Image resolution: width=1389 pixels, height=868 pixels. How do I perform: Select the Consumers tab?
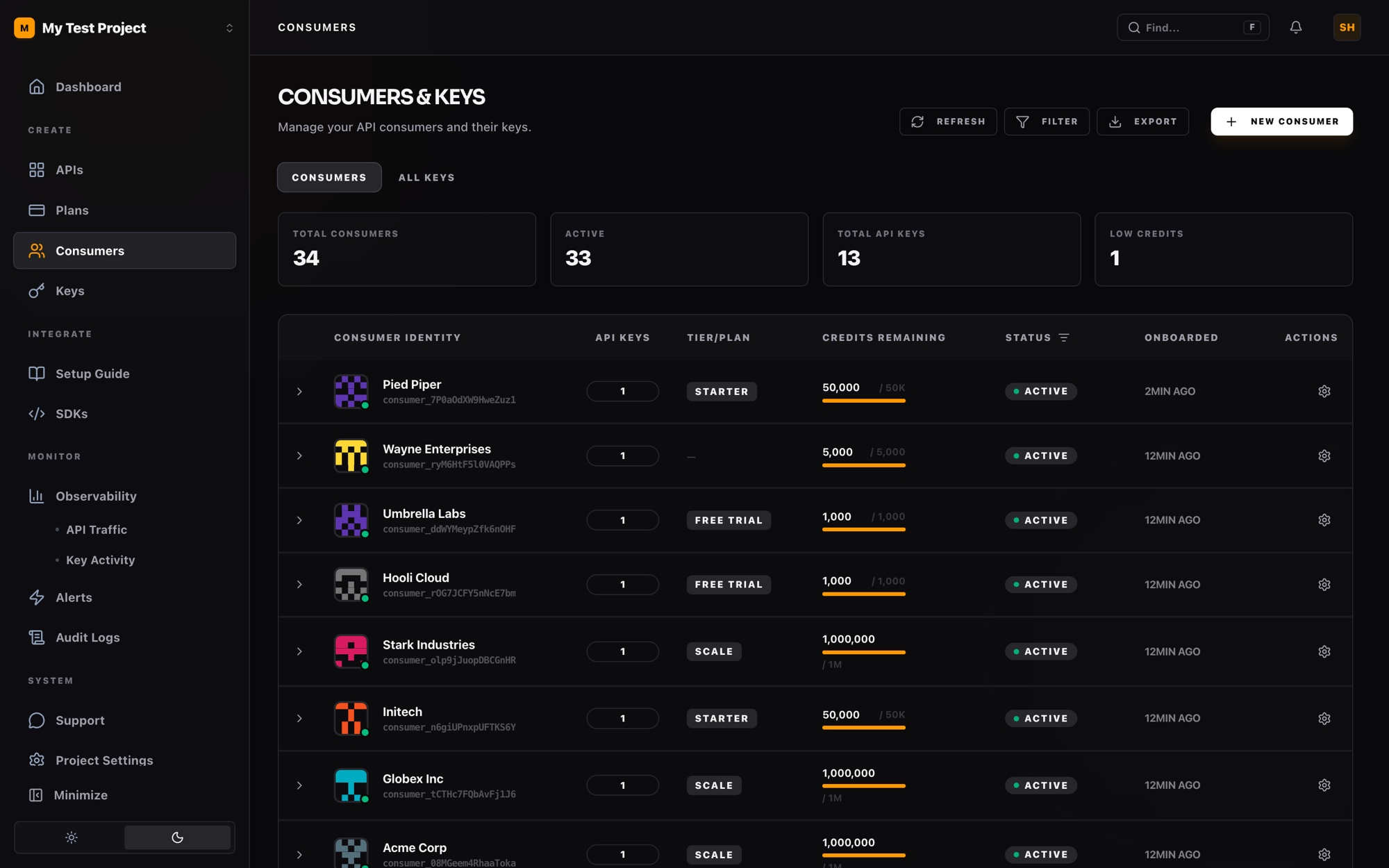(329, 178)
